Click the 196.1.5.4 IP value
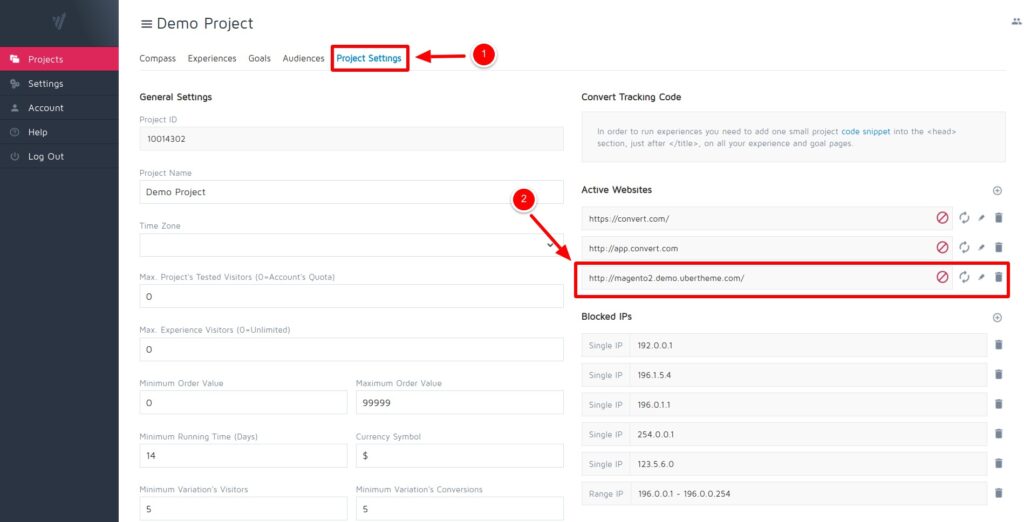 654,375
